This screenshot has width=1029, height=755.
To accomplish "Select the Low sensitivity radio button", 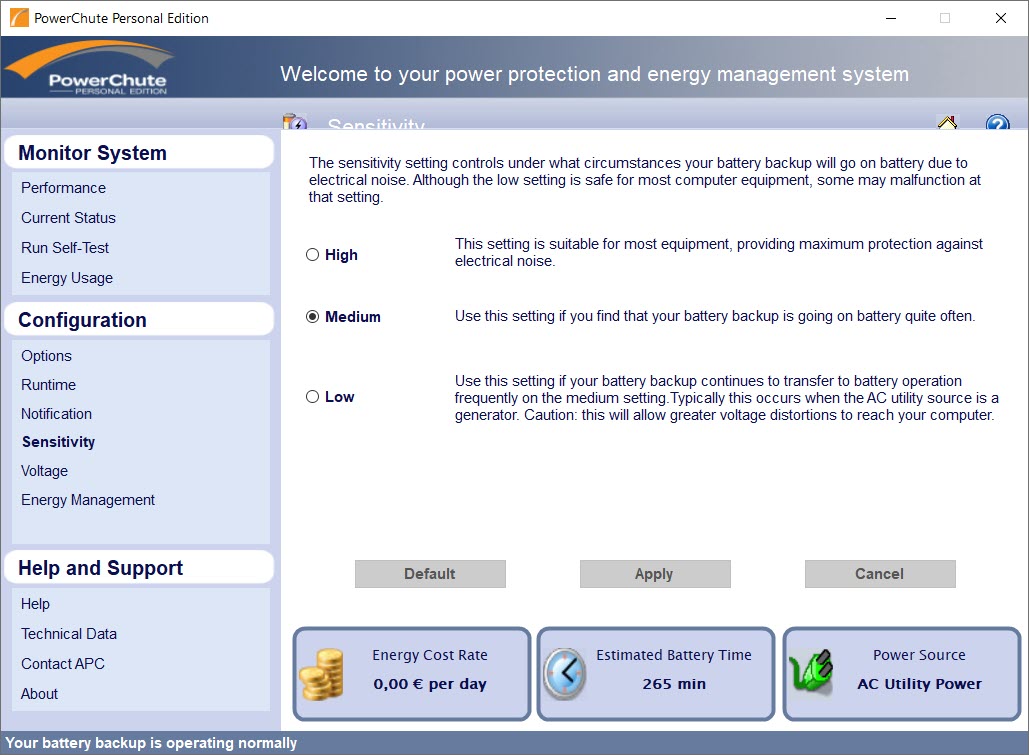I will coord(312,397).
